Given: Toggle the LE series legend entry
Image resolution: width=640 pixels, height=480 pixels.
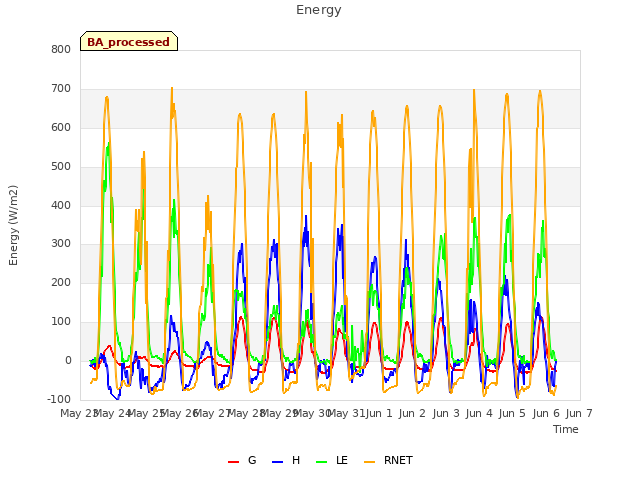Looking at the screenshot, I should coord(332,460).
